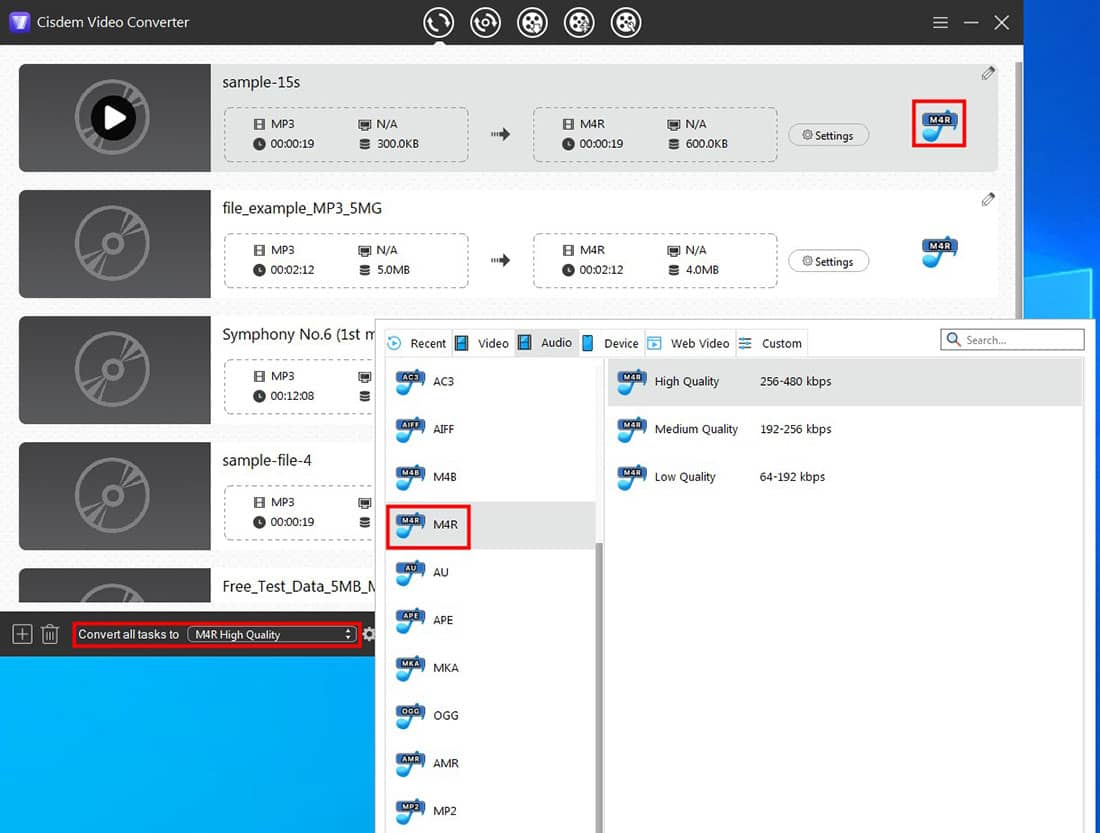This screenshot has width=1100, height=833.
Task: Select OGG from the audio format list
Action: click(x=445, y=715)
